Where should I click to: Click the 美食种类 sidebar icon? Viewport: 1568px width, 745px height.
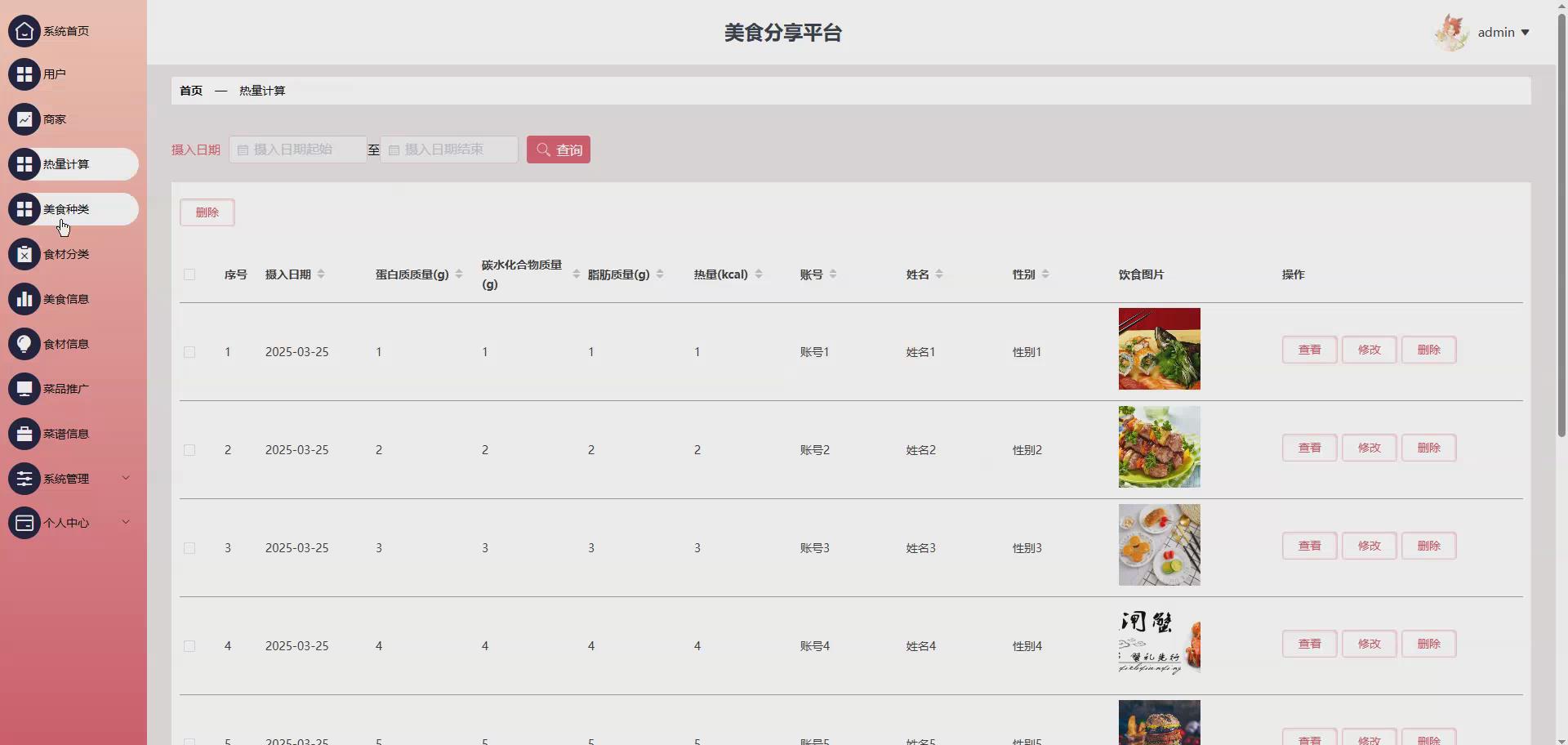coord(24,209)
